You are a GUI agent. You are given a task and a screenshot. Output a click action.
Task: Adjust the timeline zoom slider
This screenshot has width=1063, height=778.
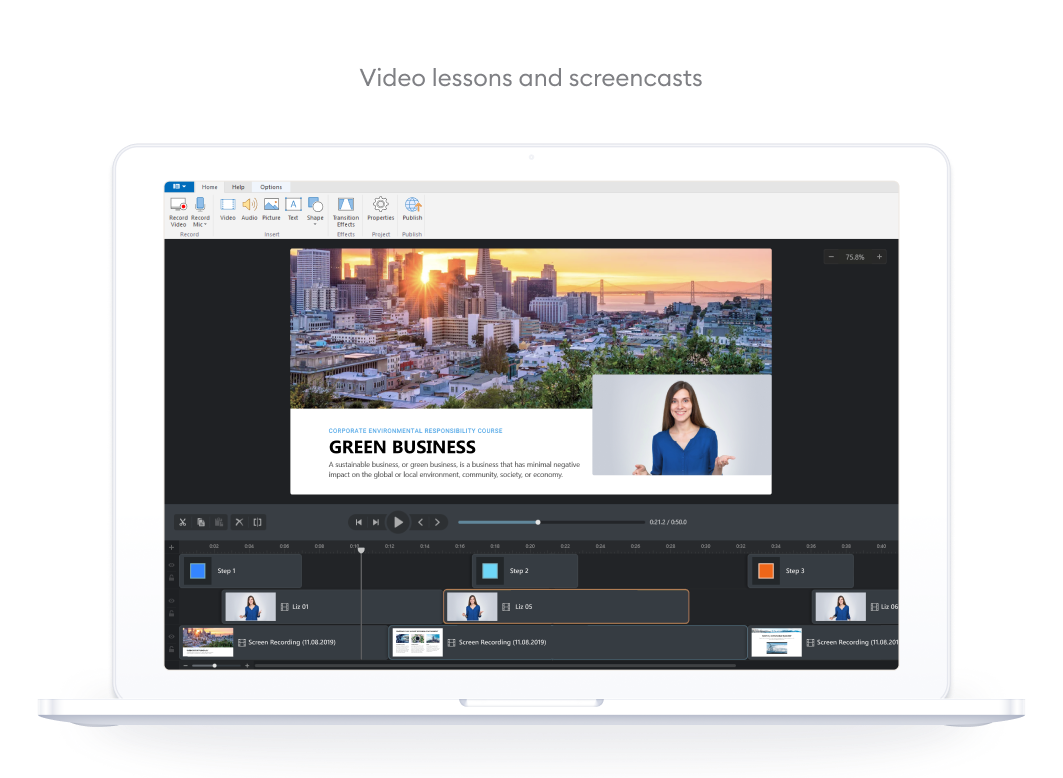tap(214, 666)
